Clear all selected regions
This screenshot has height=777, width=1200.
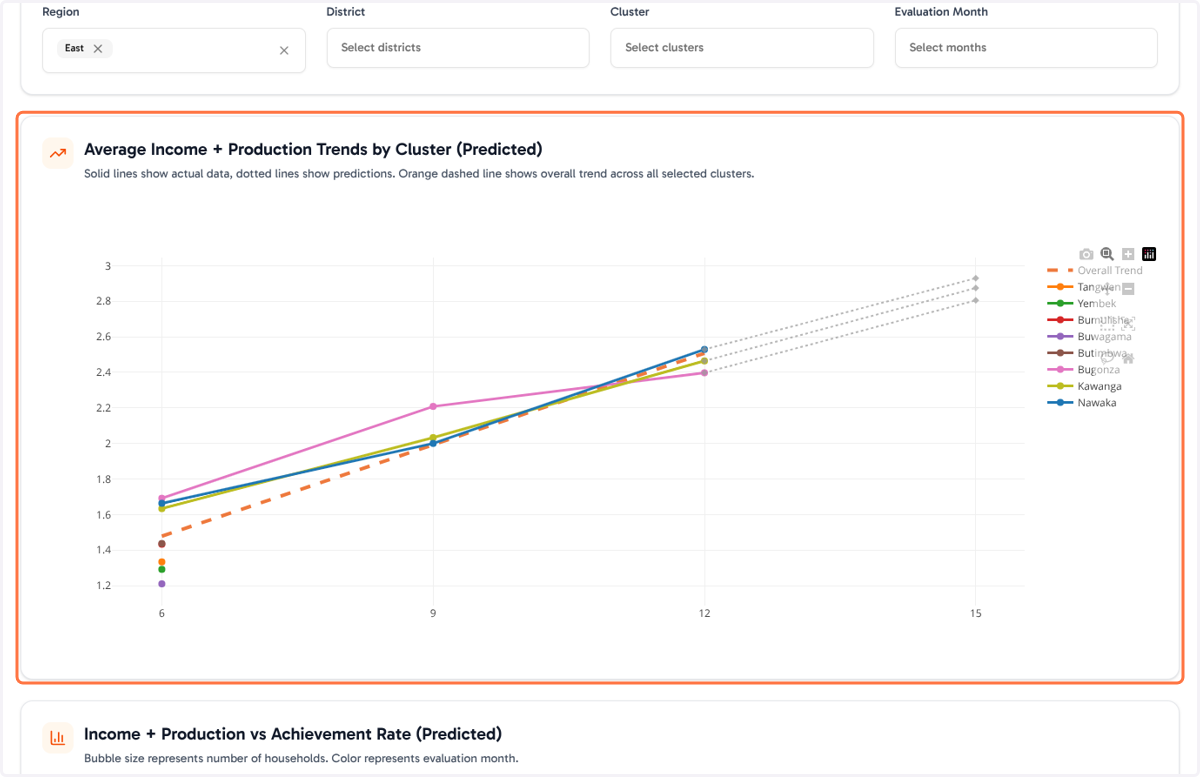(284, 51)
